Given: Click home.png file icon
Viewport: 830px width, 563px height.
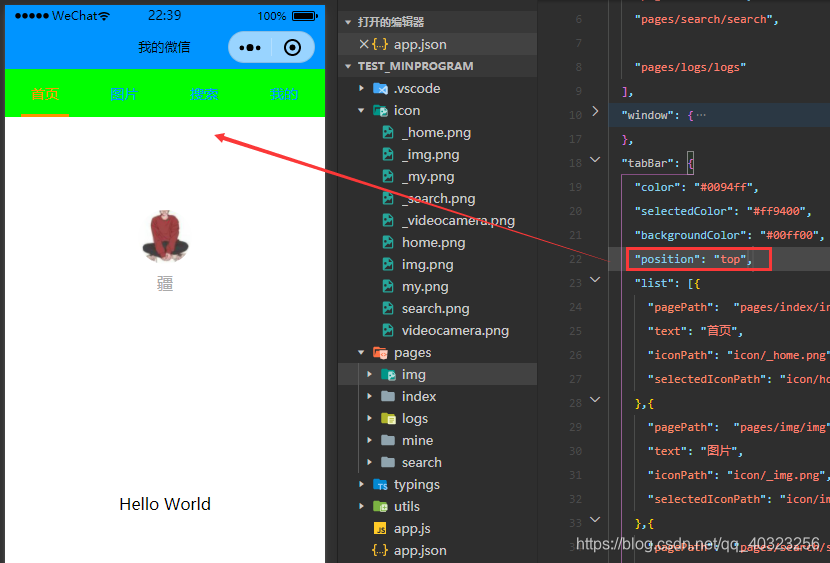Looking at the screenshot, I should (x=388, y=242).
